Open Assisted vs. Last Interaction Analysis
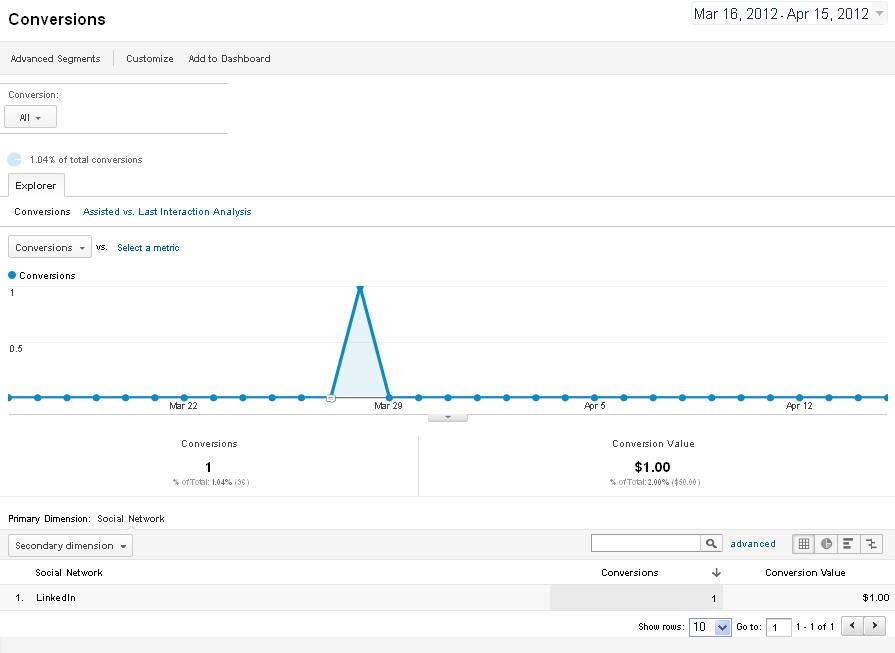895x653 pixels. click(x=167, y=212)
